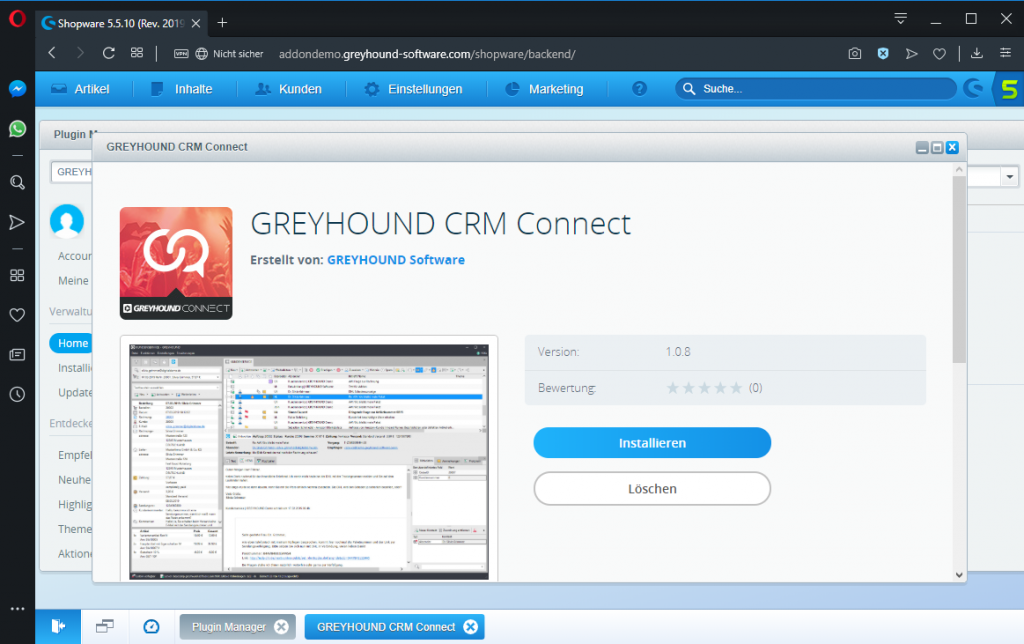The image size is (1024, 644).
Task: Click the Löschen button
Action: [652, 489]
